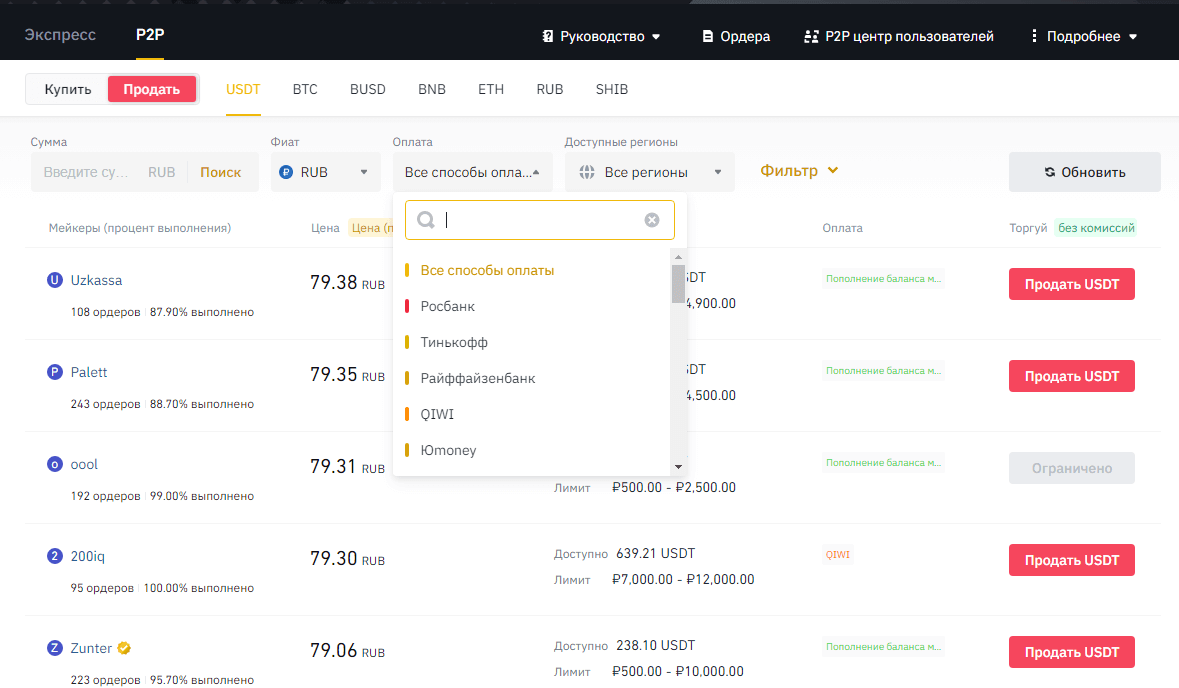Switch to Продать mode
1179x688 pixels.
click(152, 89)
